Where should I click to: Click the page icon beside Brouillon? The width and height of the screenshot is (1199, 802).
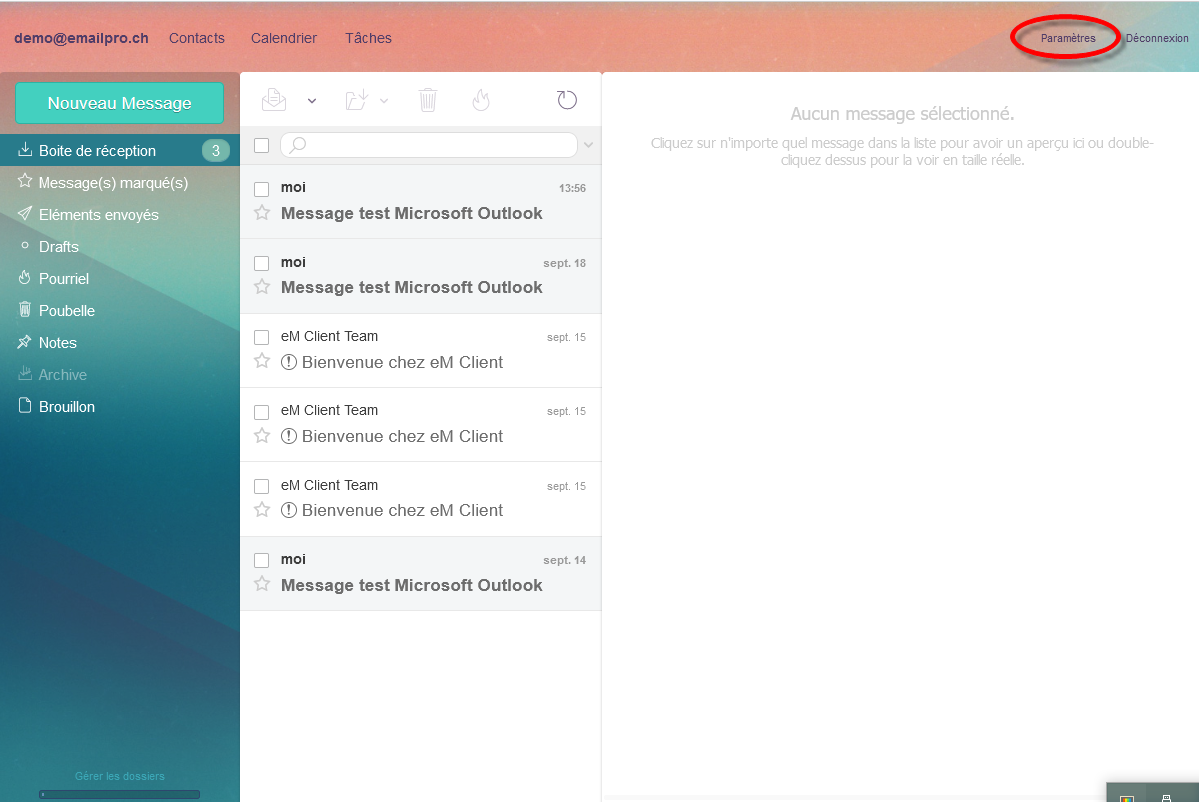pyautogui.click(x=25, y=406)
